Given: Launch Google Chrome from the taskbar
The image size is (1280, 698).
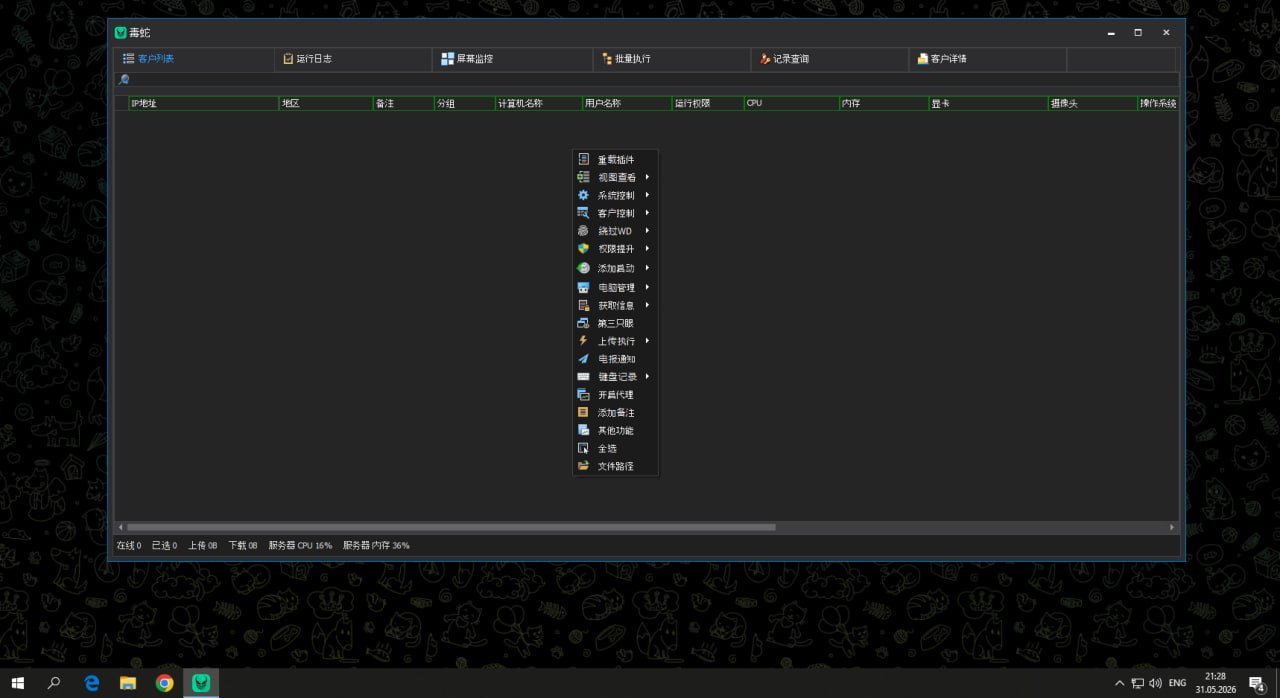Looking at the screenshot, I should [165, 683].
